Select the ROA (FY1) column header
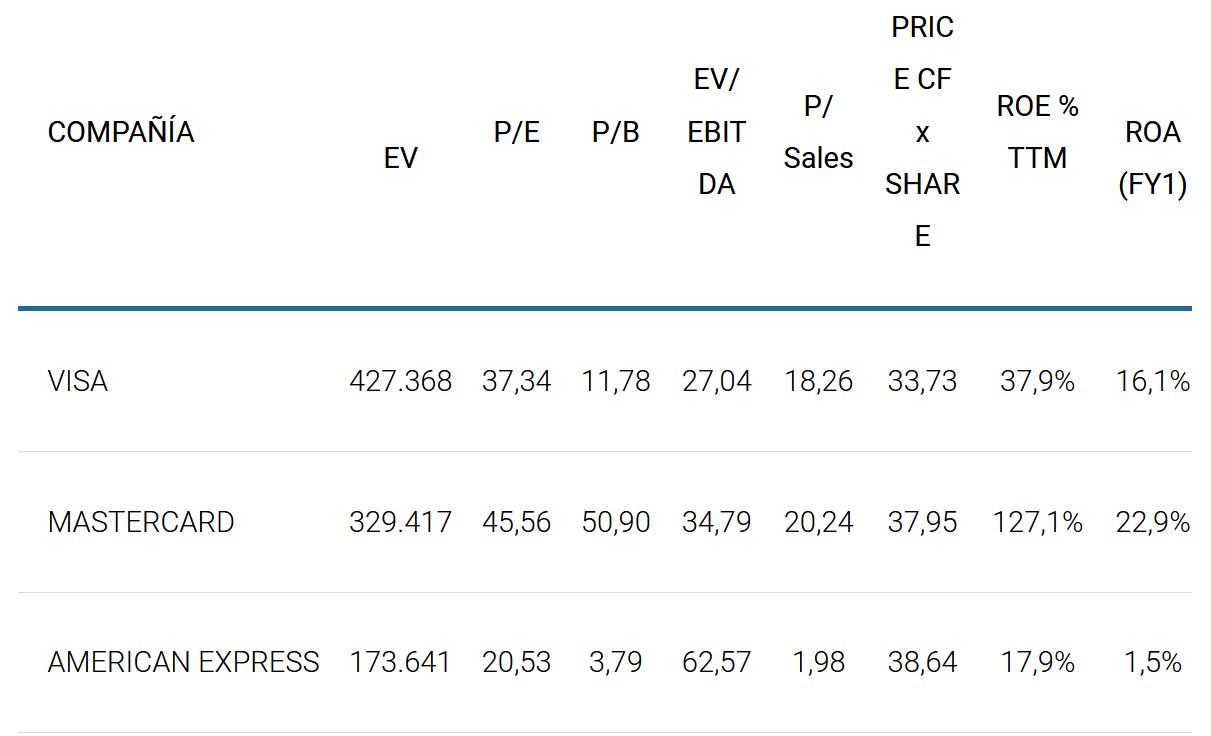 1152,158
